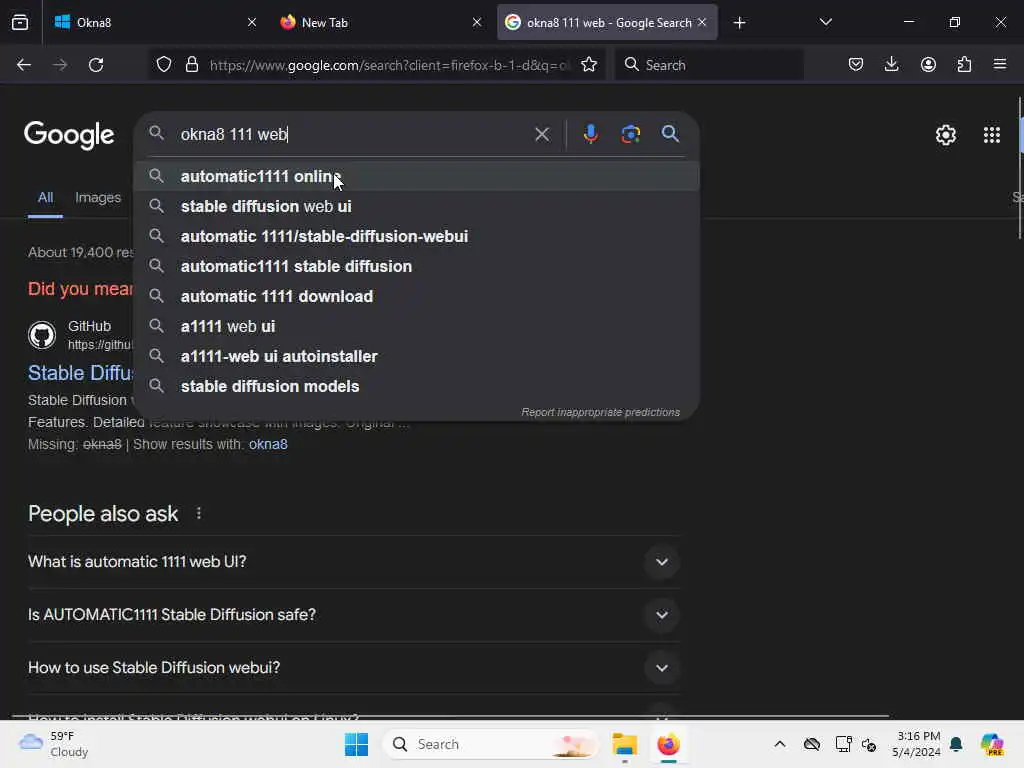Go back to previous page
Viewport: 1024px width, 768px height.
coord(24,65)
